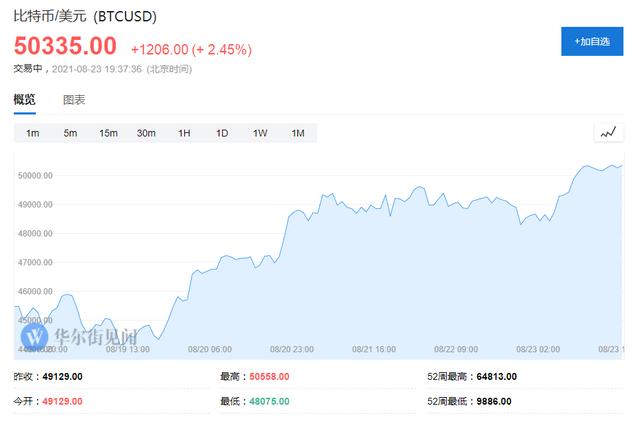Image resolution: width=640 pixels, height=435 pixels.
Task: Add BTCUSD to watchlist with +加自选
Action: tap(592, 41)
